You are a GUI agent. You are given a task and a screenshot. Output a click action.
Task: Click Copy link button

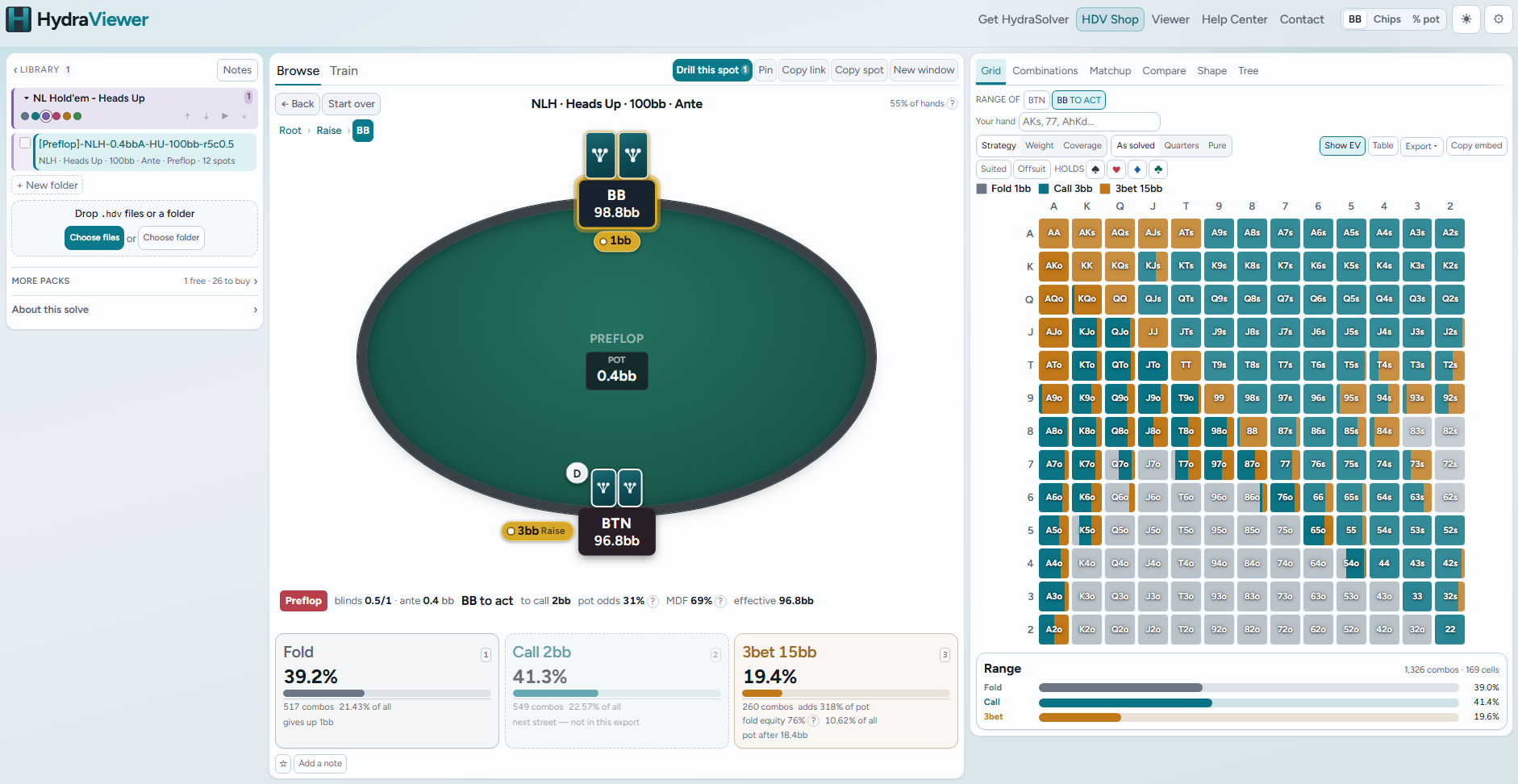click(x=803, y=70)
